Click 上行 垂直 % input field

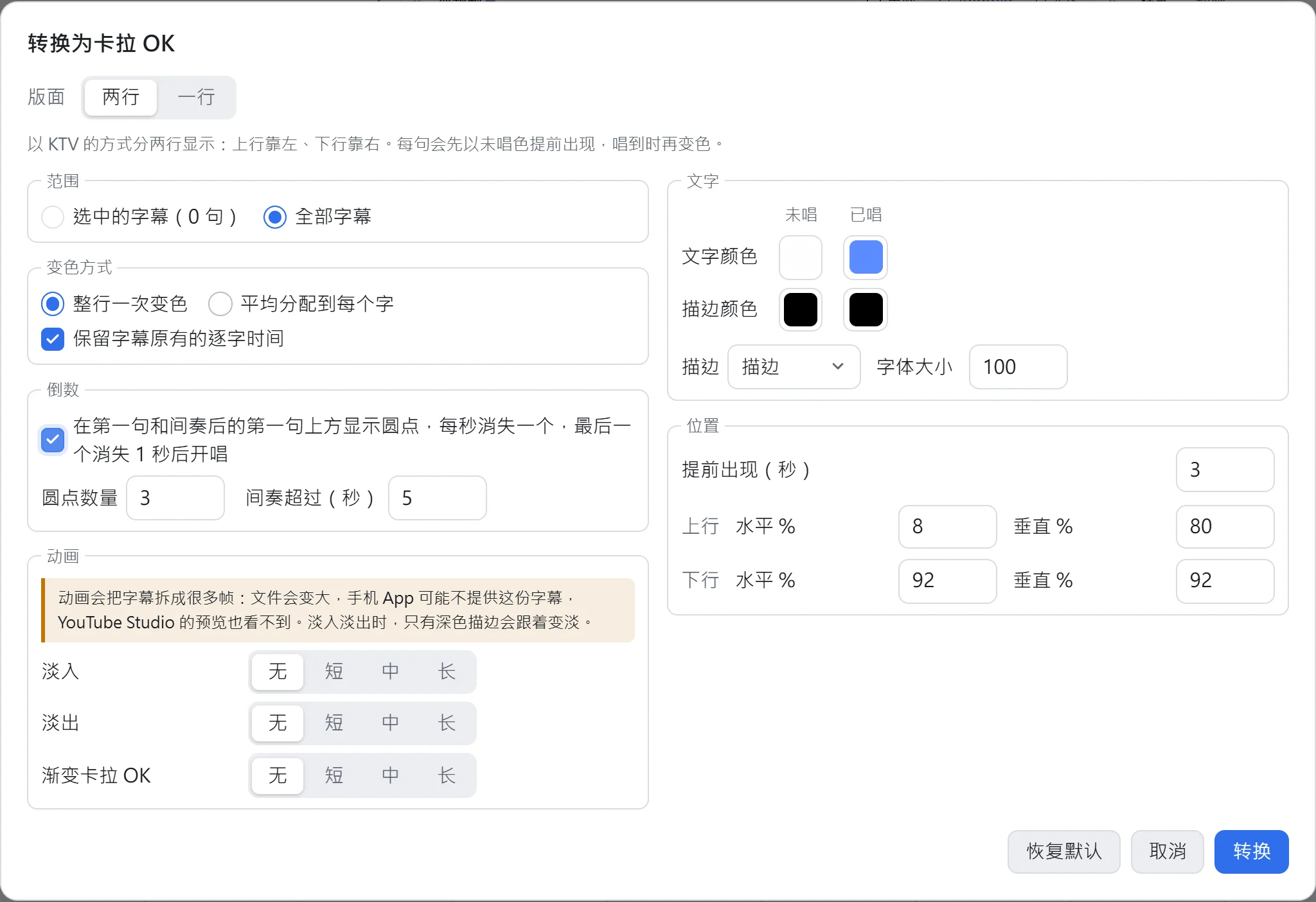pyautogui.click(x=1225, y=527)
